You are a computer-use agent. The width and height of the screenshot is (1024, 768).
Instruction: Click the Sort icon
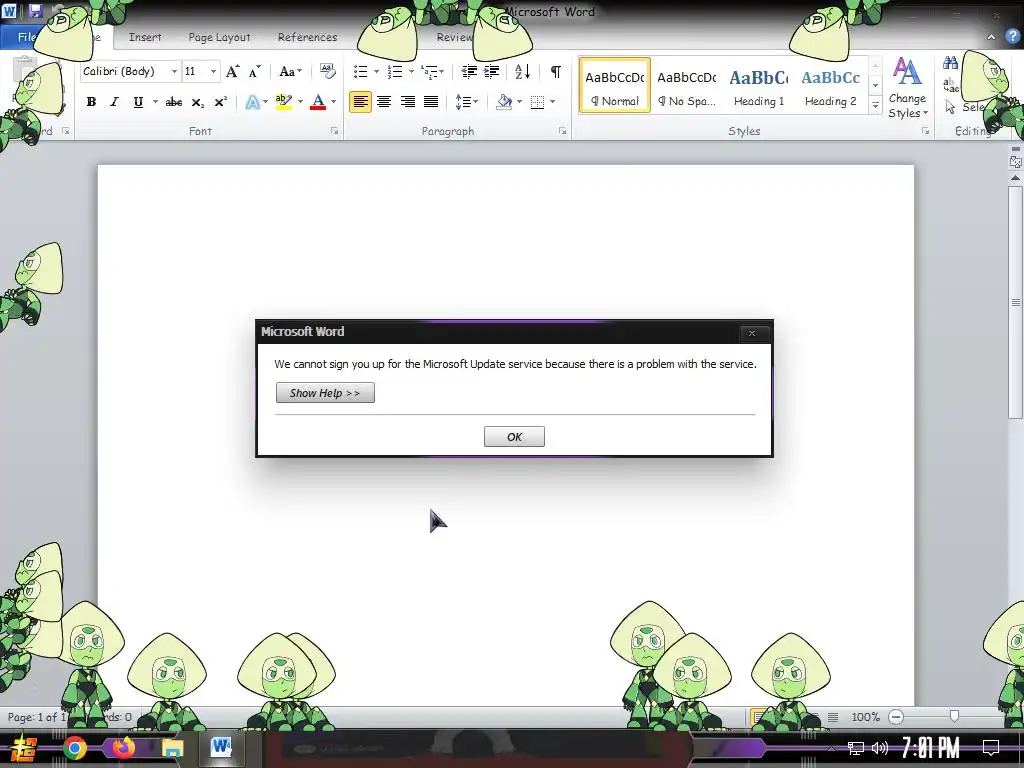(x=522, y=71)
